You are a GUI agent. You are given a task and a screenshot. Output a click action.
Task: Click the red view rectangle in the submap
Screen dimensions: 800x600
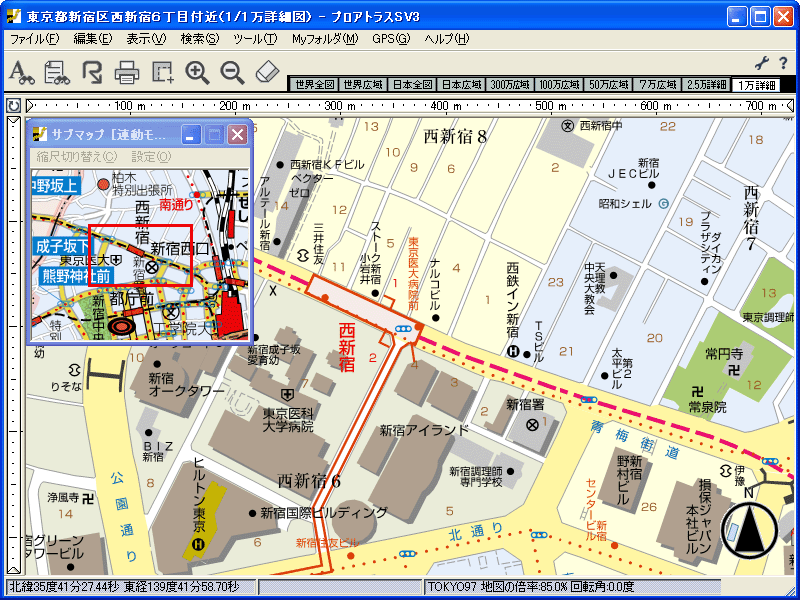140,255
